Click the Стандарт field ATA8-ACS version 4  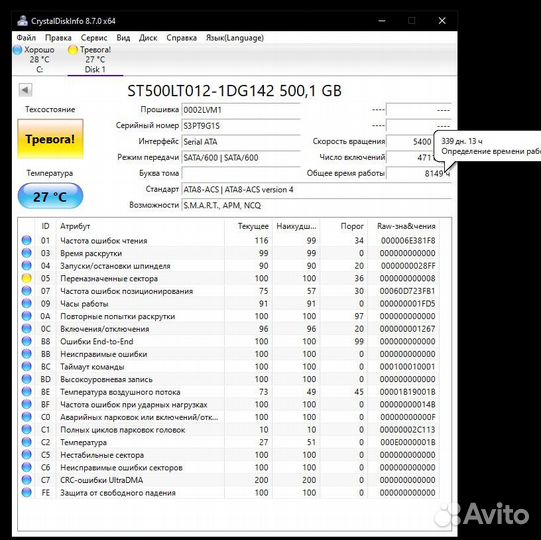coord(316,189)
